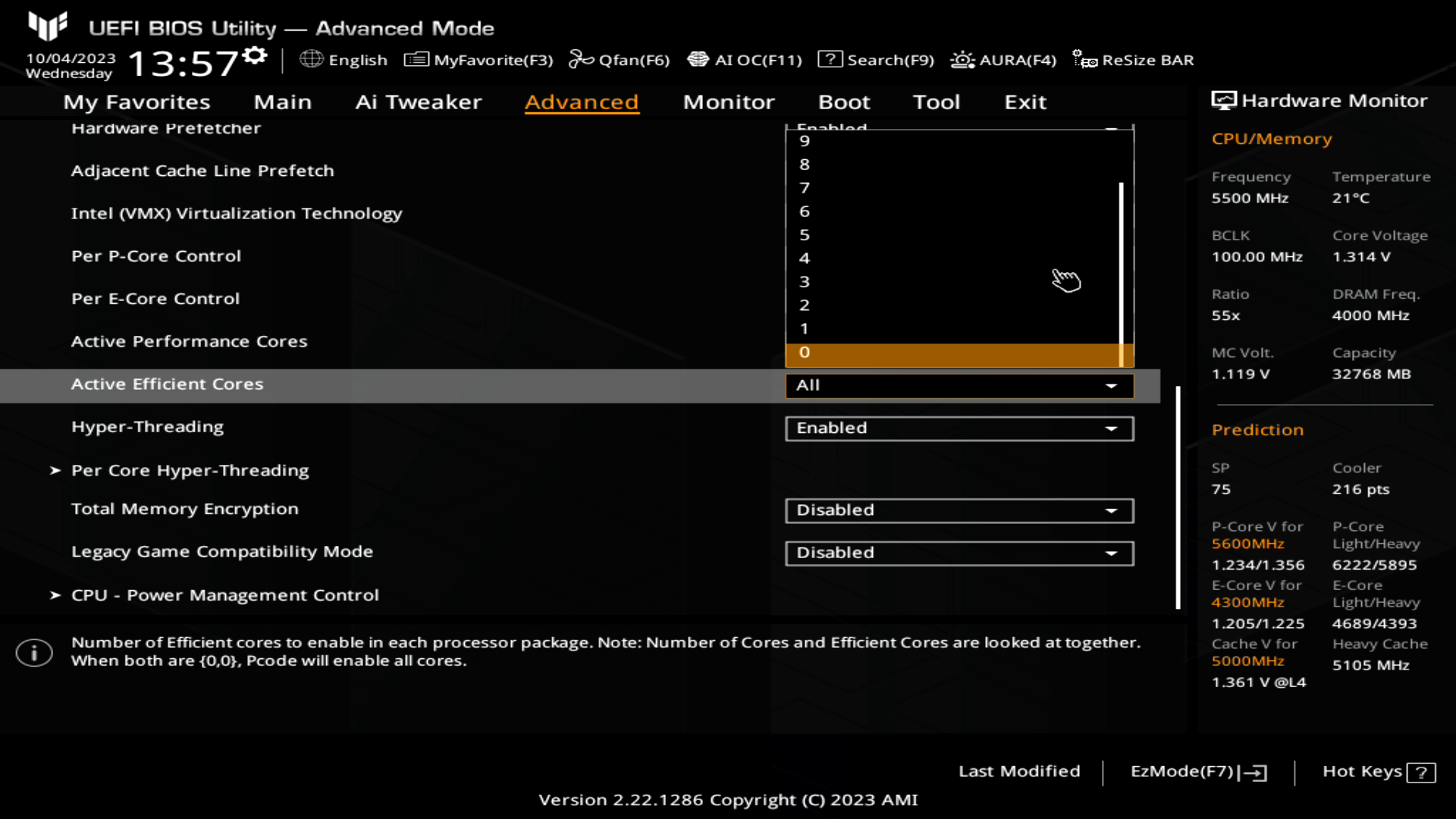This screenshot has width=1456, height=819.
Task: Expand Per Core Hyper-Threading submenu
Action: pos(190,470)
